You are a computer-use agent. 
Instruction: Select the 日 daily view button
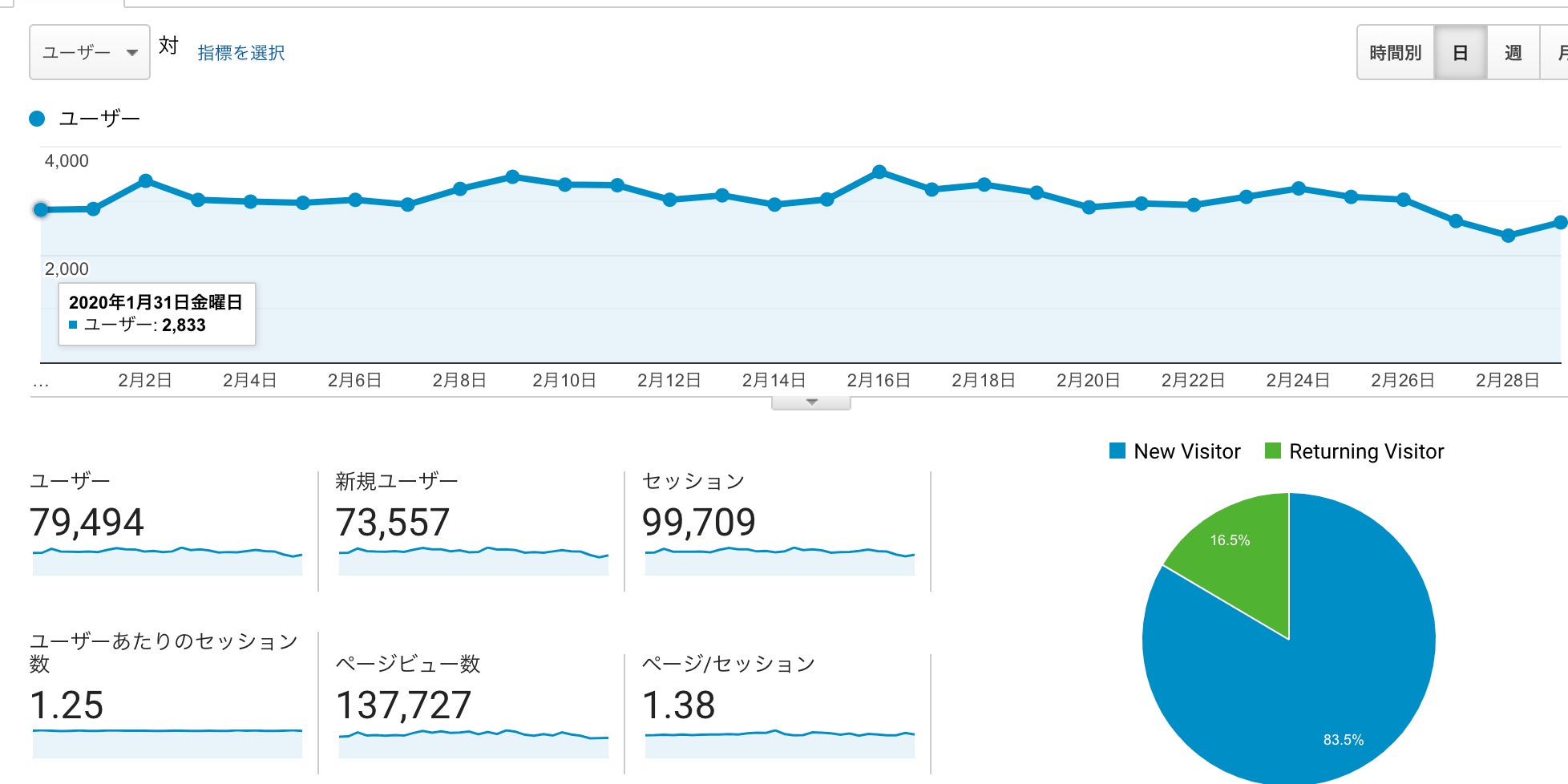pos(1460,53)
